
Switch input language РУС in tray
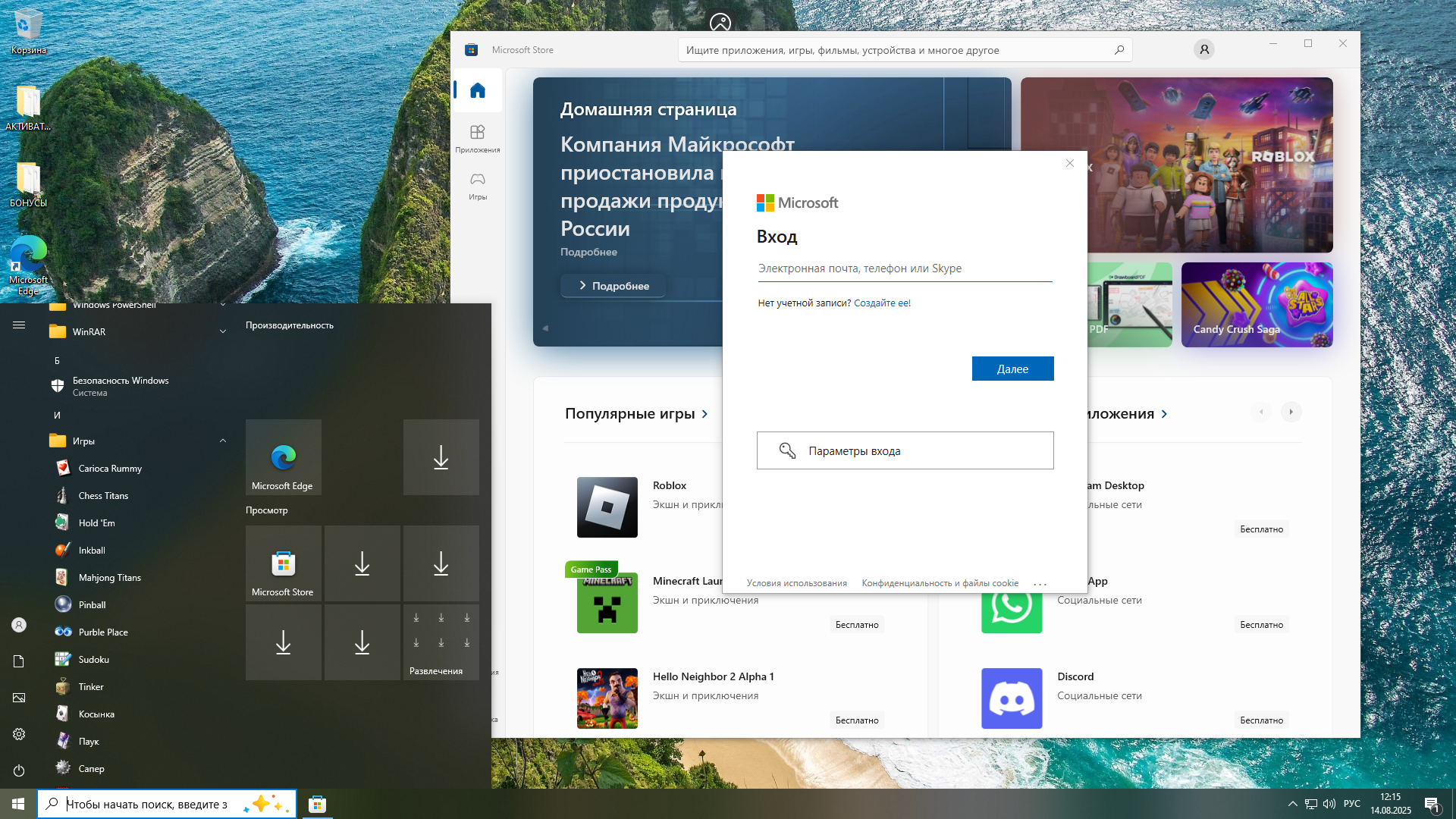(x=1351, y=804)
